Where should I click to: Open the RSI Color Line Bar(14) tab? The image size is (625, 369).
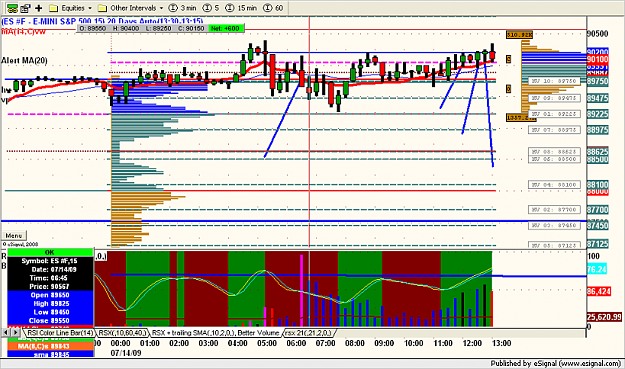(60, 332)
